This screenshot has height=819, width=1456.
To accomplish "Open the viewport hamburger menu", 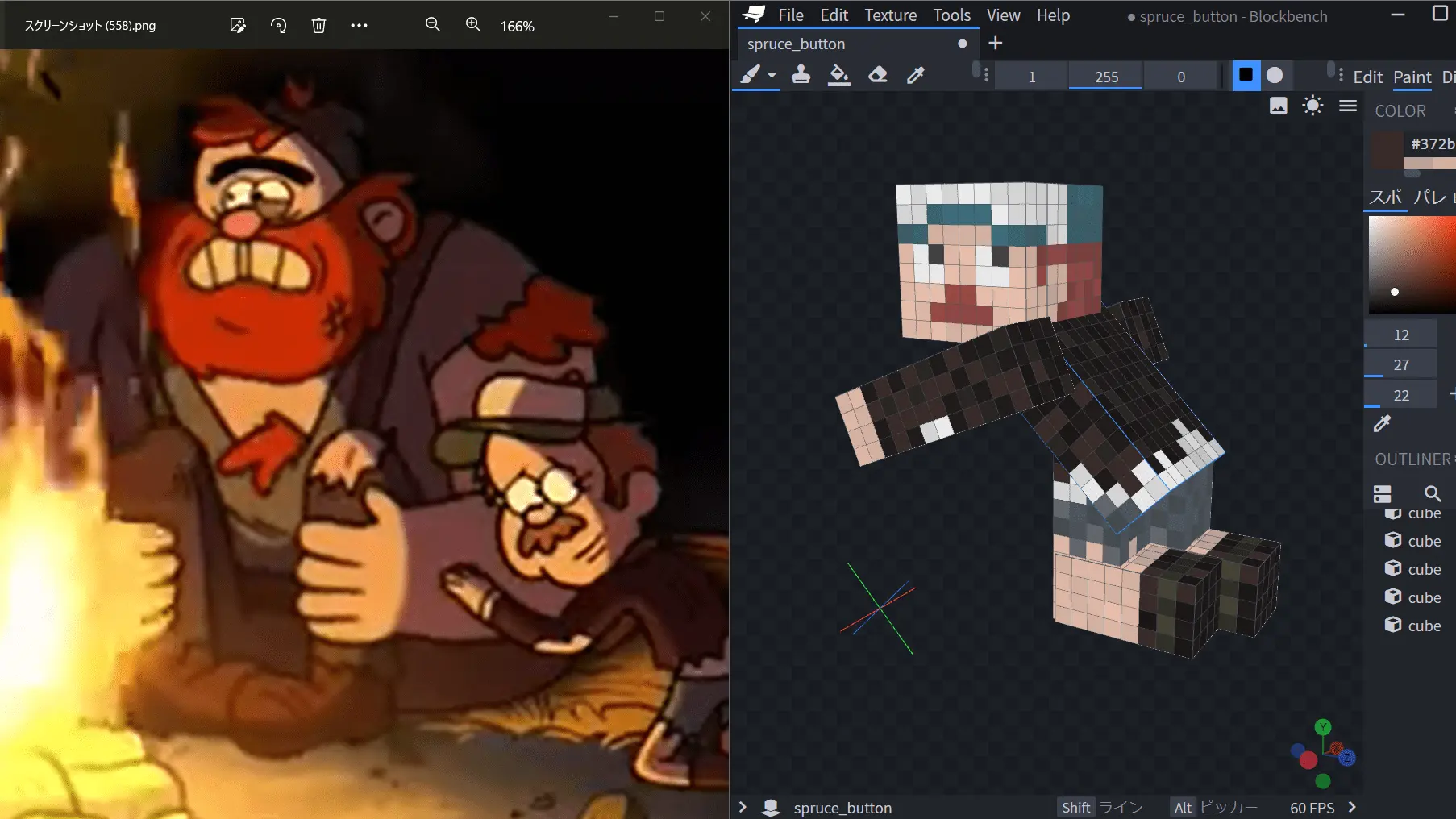I will click(1347, 106).
